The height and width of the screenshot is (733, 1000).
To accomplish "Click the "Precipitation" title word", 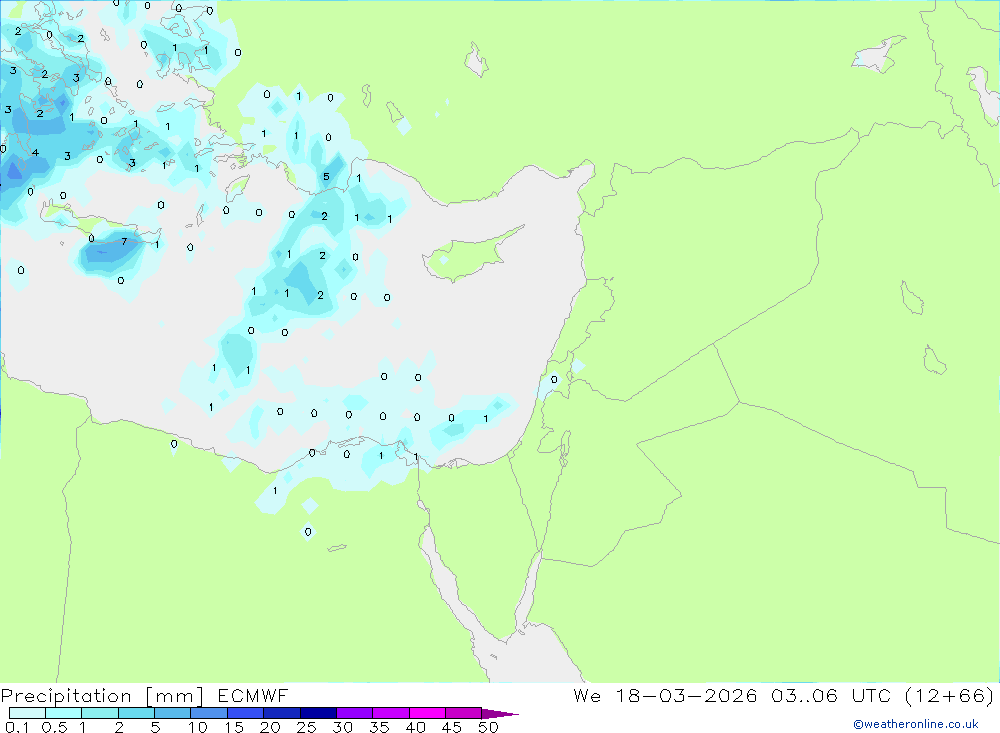I will coord(66,695).
